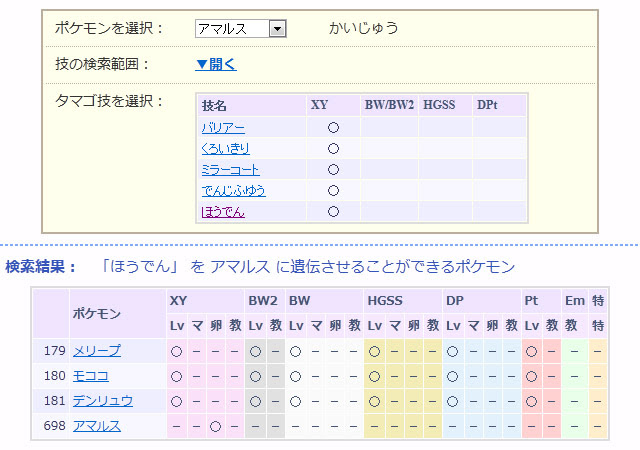The width and height of the screenshot is (640, 450).
Task: Open the ほうでん egg move link
Action: pyautogui.click(x=223, y=212)
